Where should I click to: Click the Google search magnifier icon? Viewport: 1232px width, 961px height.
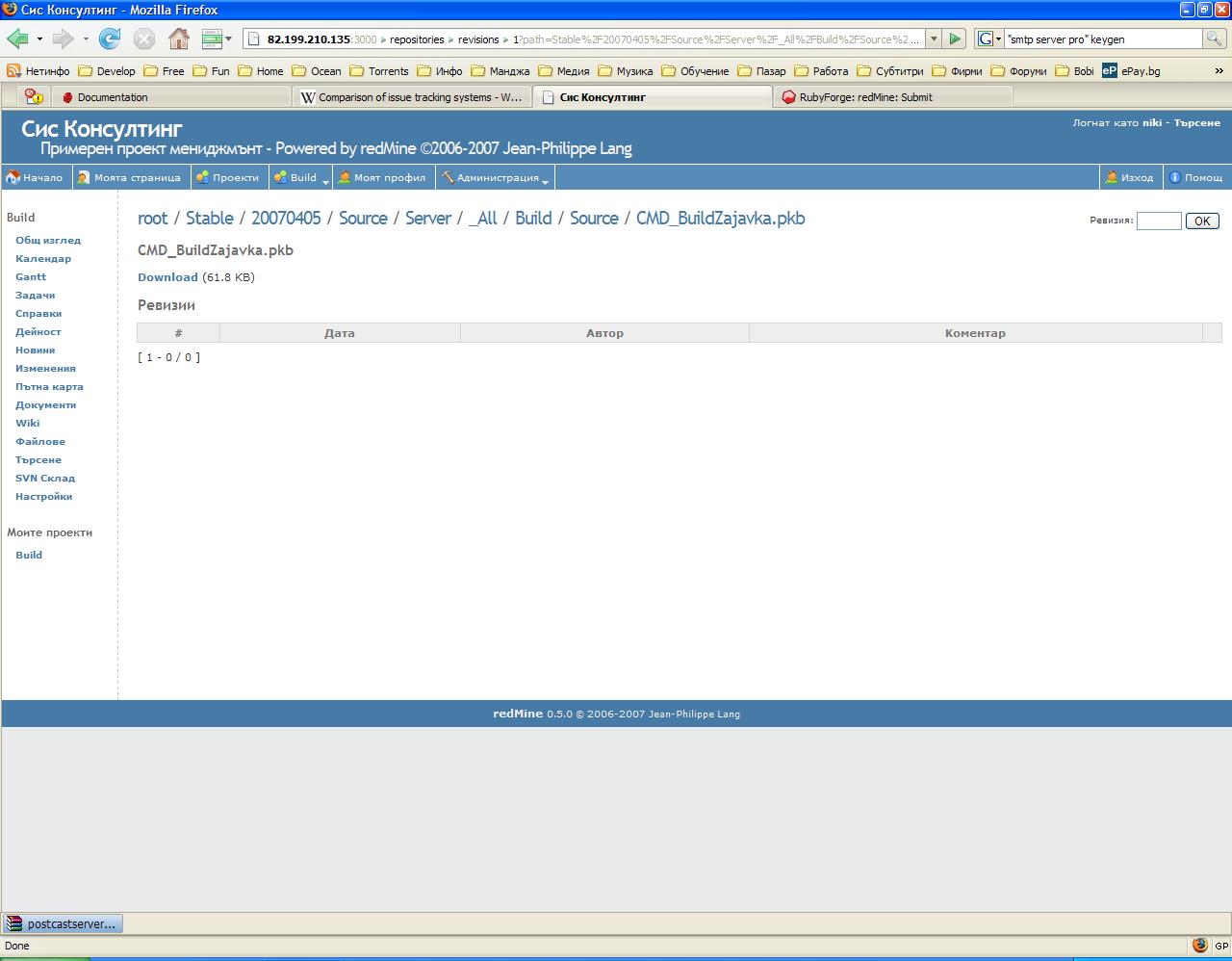pyautogui.click(x=1215, y=39)
